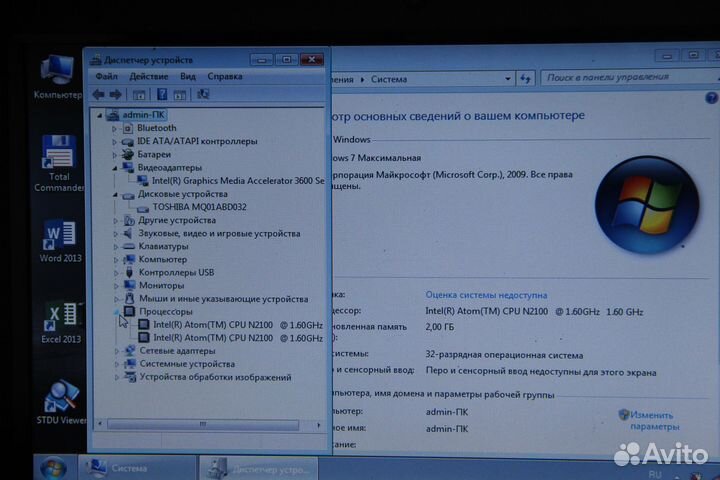
Task: Click the Scan for hardware changes toolbar icon
Action: (x=202, y=95)
